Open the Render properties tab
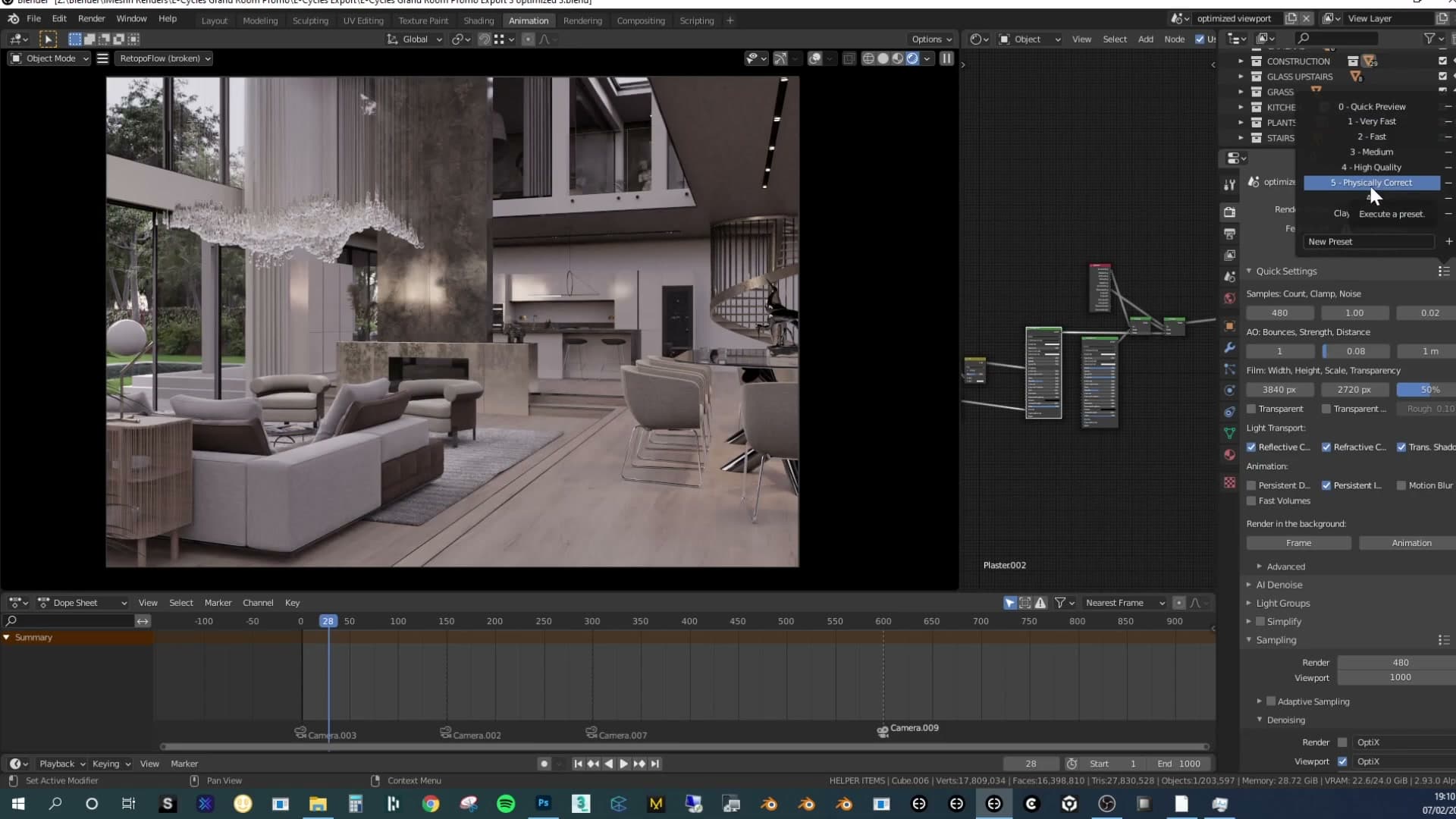This screenshot has width=1456, height=819. (x=1229, y=212)
